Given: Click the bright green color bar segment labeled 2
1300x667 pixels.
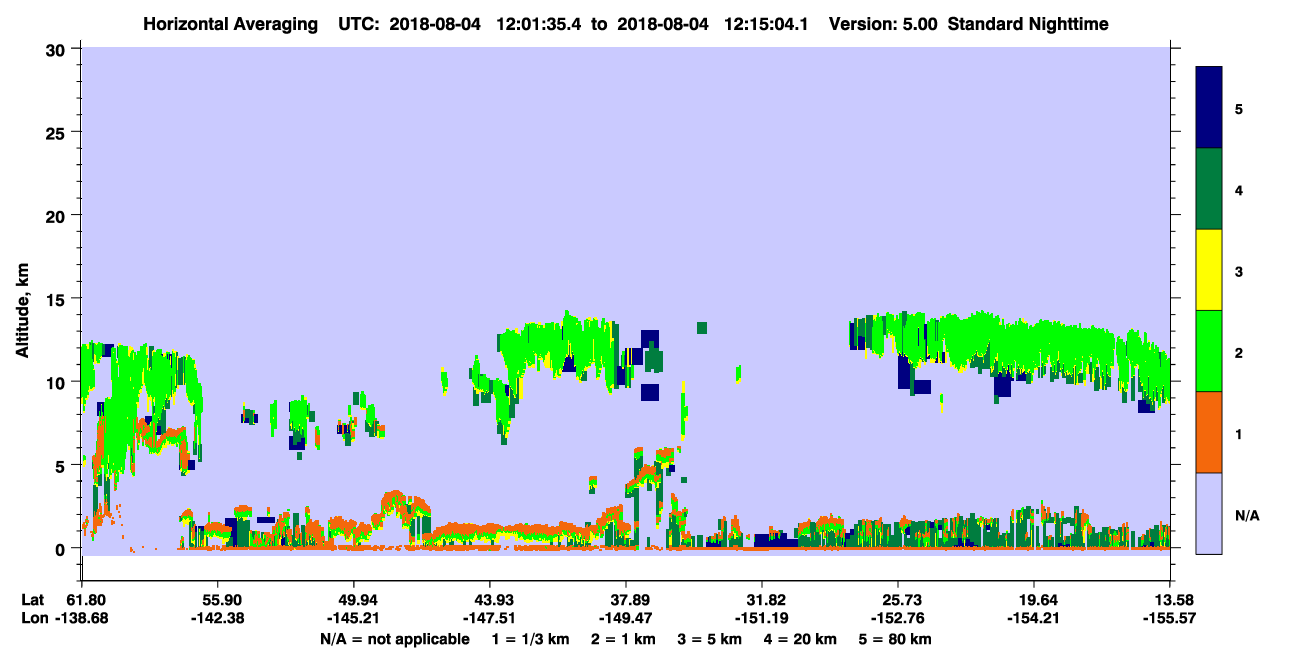Looking at the screenshot, I should pos(1209,351).
